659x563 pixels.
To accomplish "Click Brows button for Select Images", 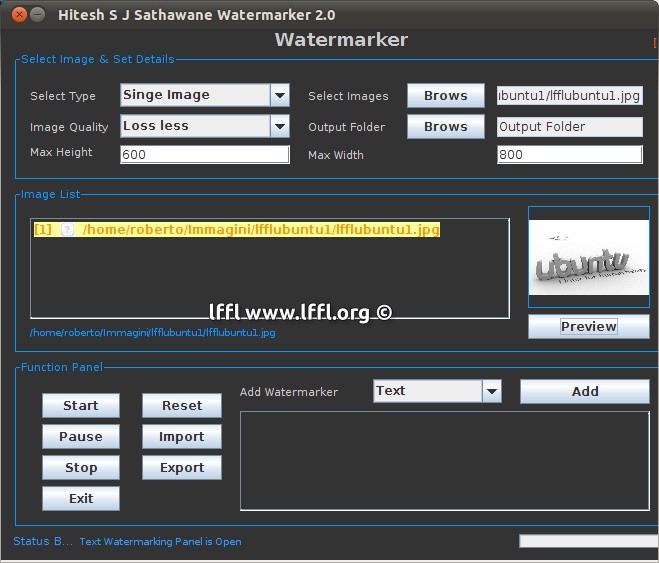I will click(445, 96).
